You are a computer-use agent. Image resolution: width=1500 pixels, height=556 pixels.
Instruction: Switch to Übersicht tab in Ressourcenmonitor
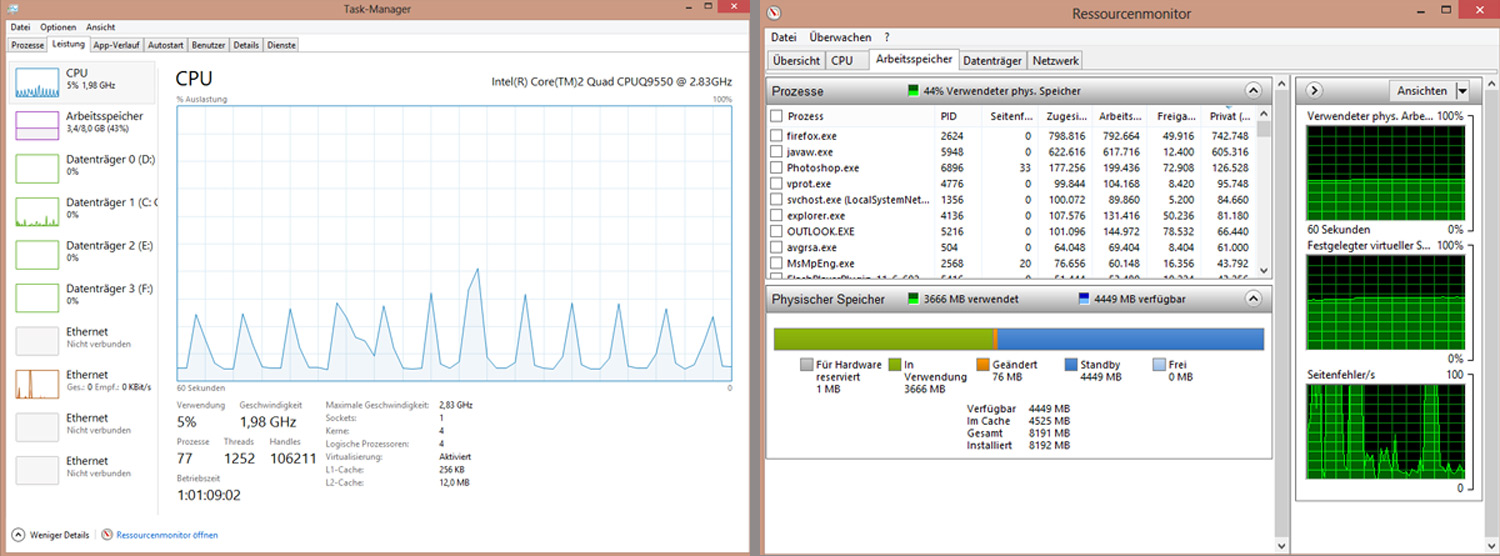tap(796, 60)
